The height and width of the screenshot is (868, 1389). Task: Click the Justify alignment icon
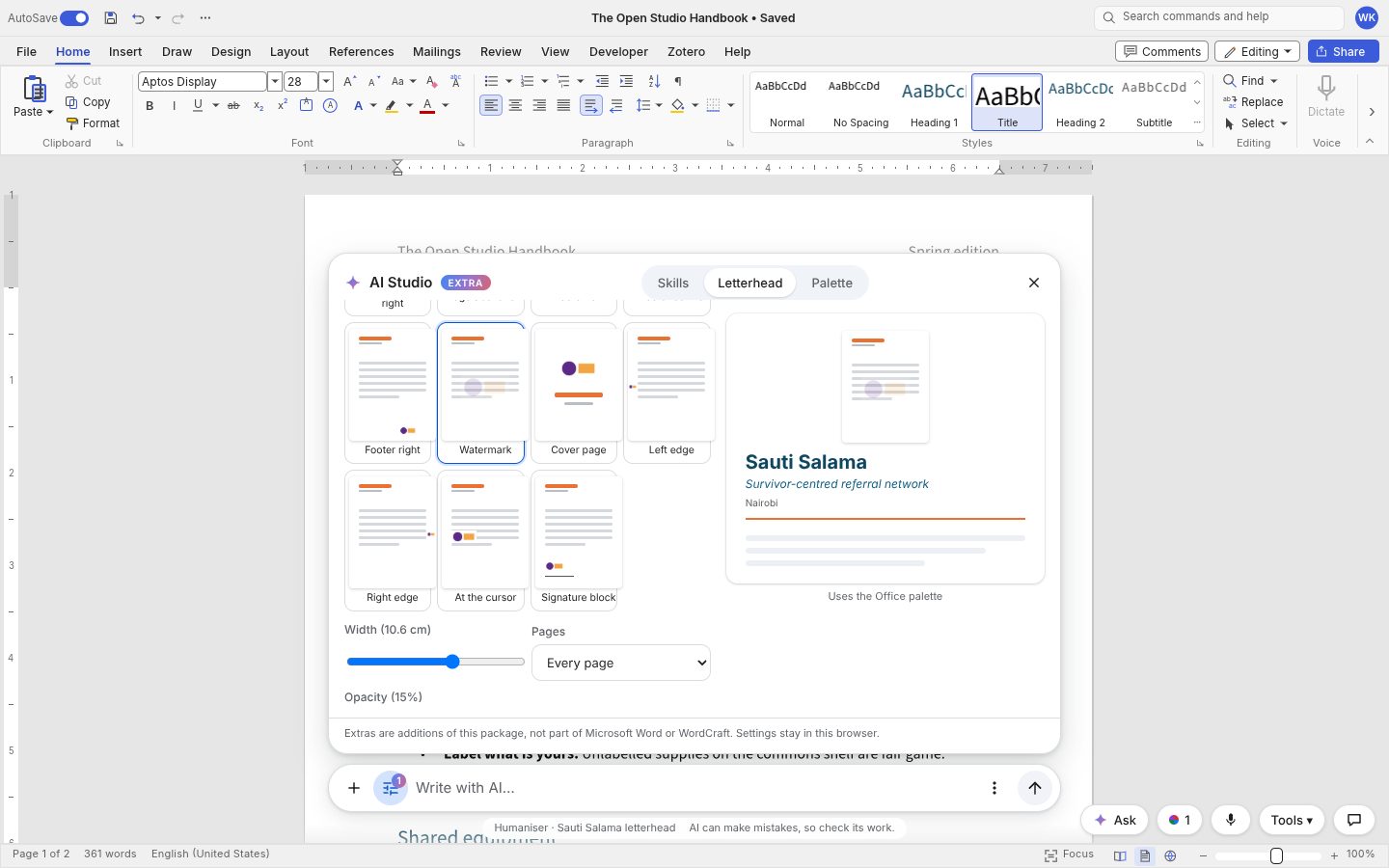tap(563, 105)
